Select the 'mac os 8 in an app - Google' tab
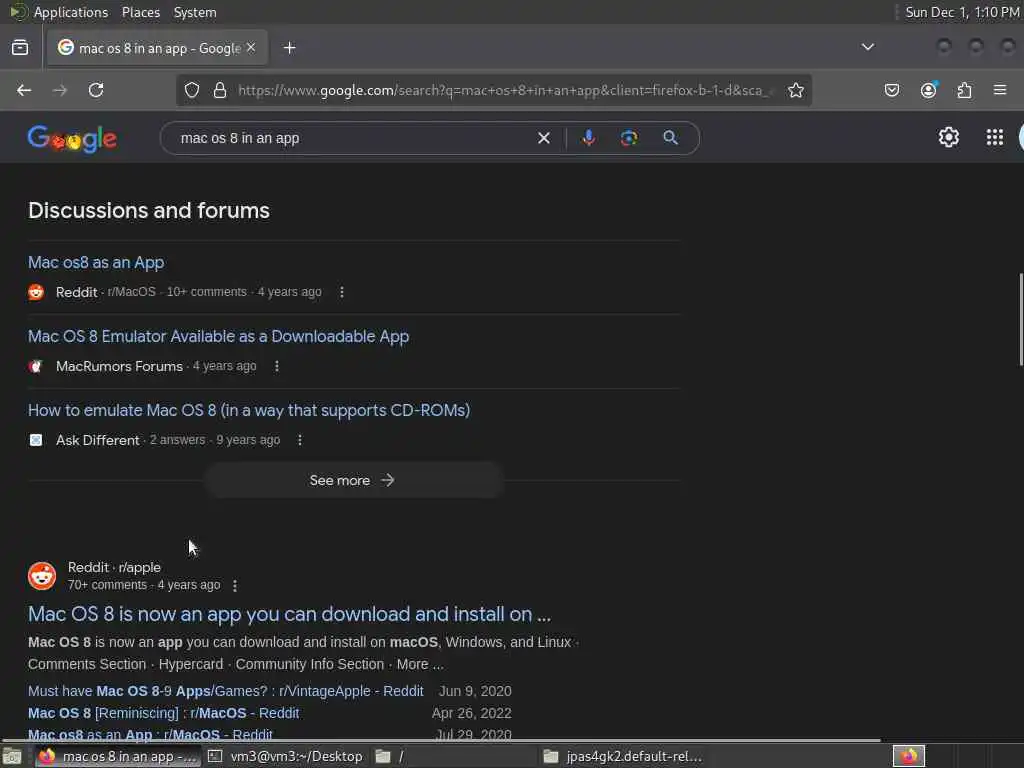 click(157, 48)
